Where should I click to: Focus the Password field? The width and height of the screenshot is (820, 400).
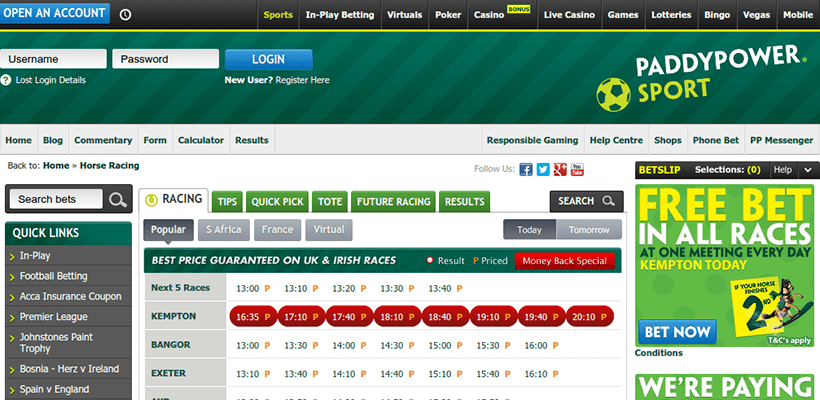165,59
